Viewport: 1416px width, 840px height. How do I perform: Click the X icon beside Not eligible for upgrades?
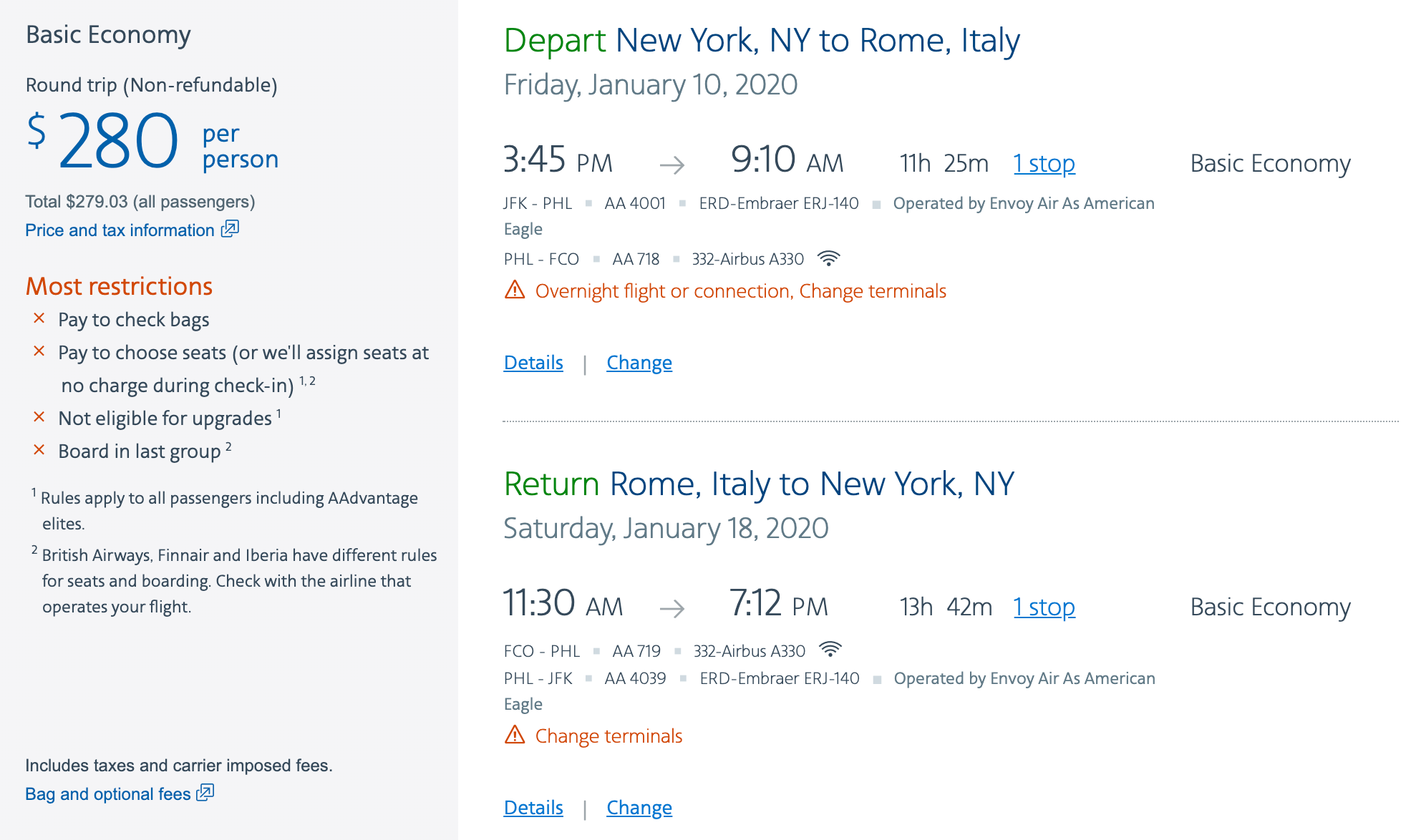[39, 417]
